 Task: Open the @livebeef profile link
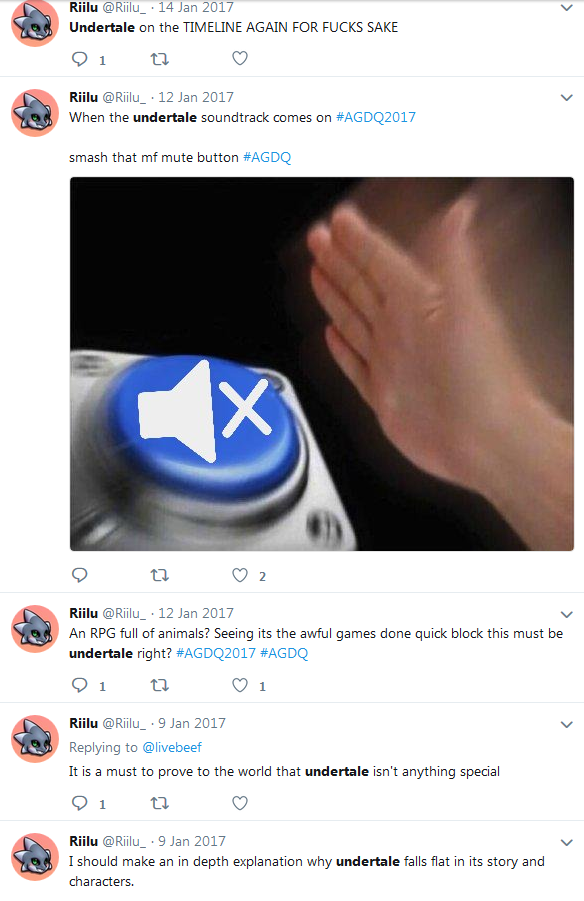point(172,748)
